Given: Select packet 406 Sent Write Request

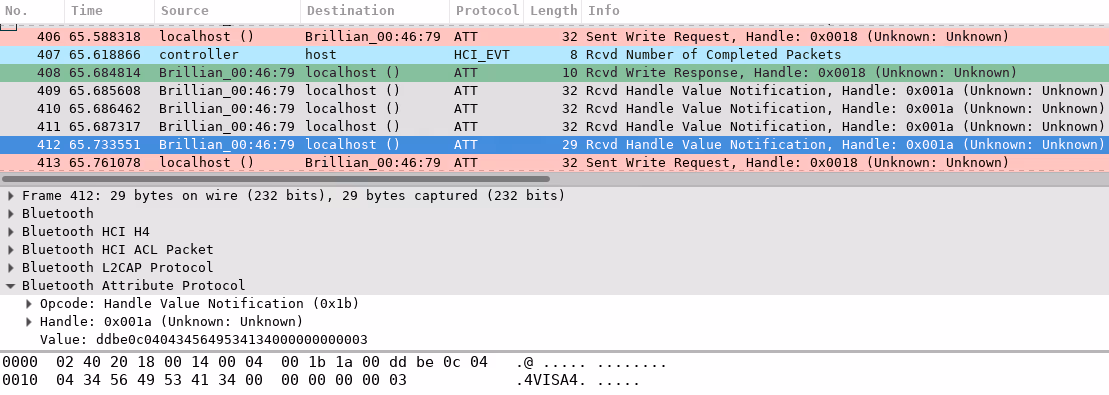Looking at the screenshot, I should [x=554, y=37].
